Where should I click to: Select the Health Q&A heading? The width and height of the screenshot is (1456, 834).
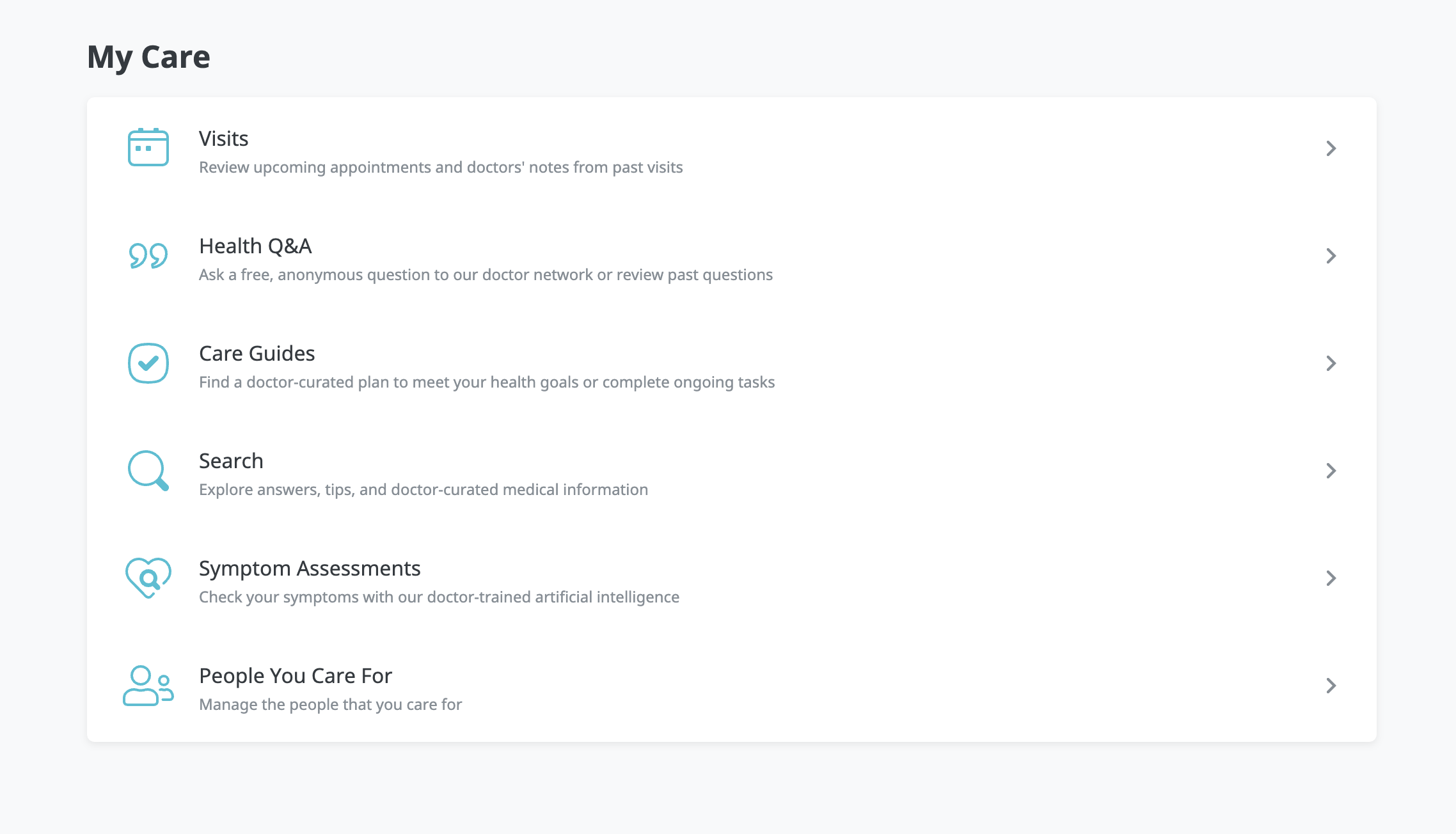click(255, 246)
